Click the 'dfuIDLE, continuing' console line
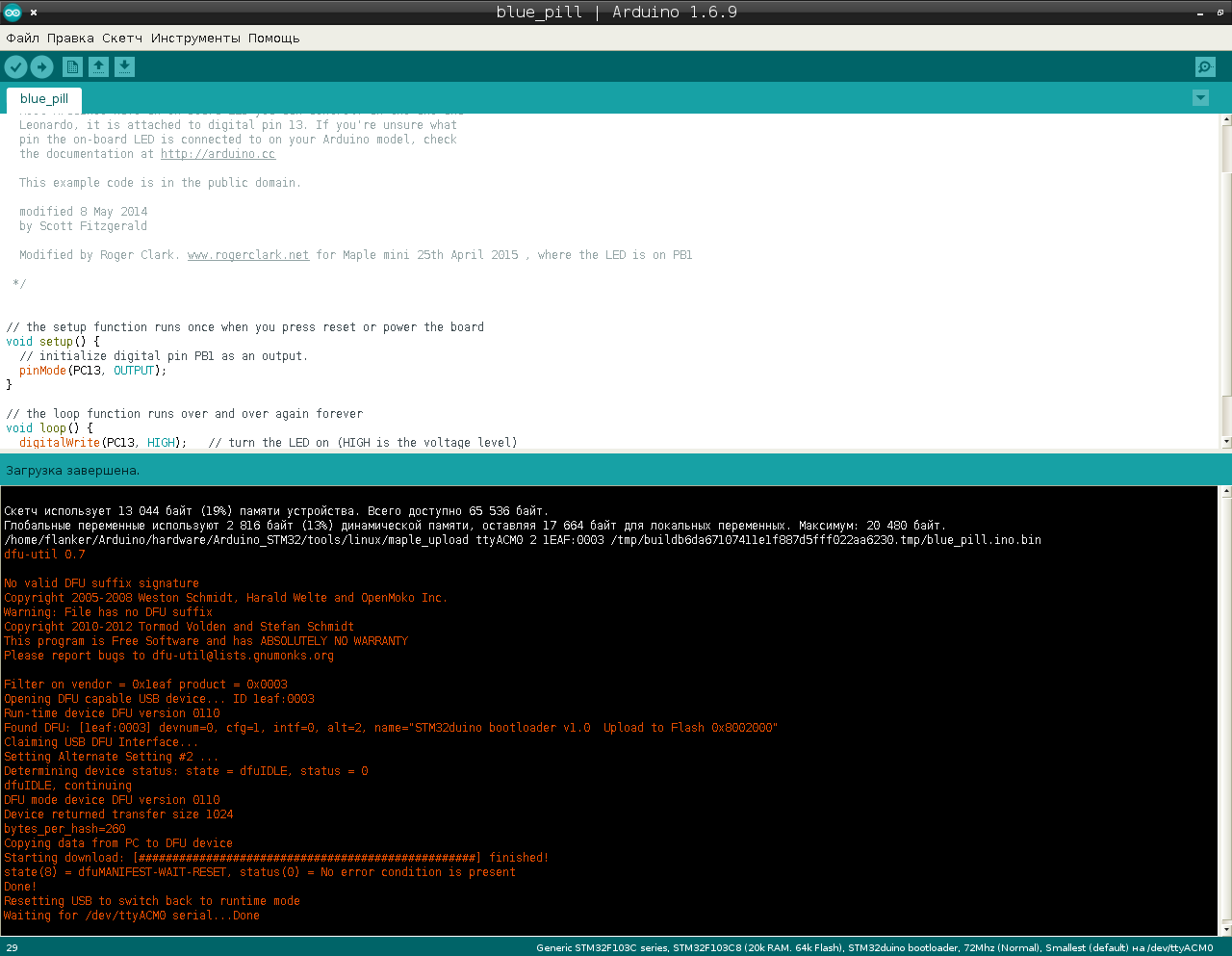The width and height of the screenshot is (1232, 956). pyautogui.click(x=67, y=786)
